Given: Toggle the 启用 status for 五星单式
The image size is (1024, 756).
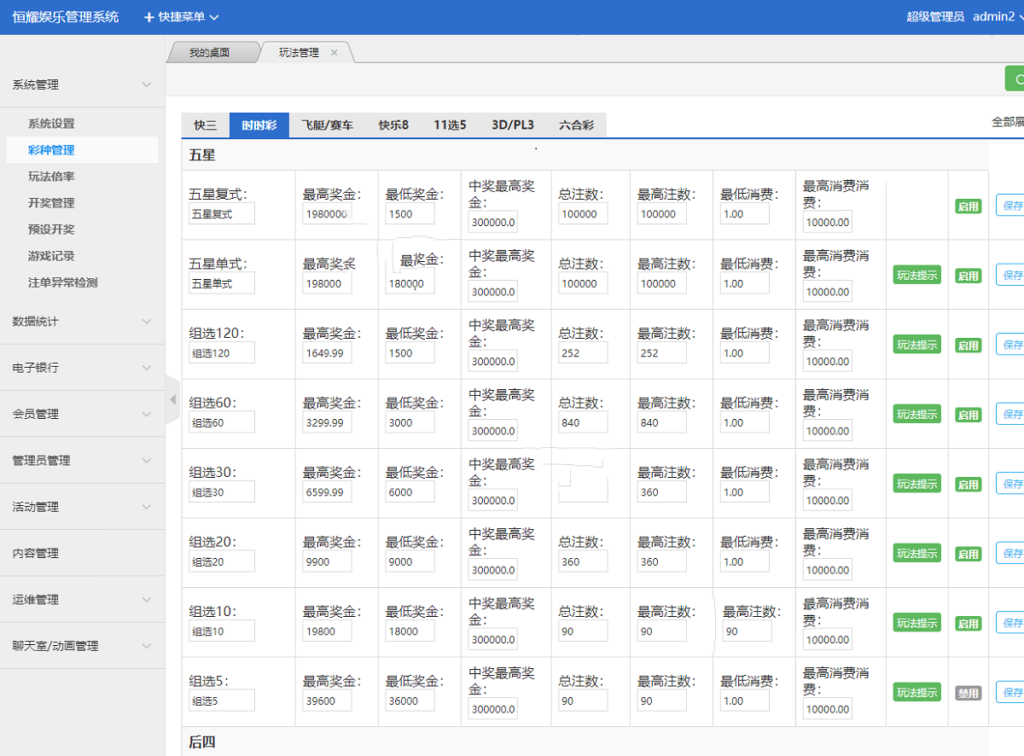Looking at the screenshot, I should (968, 276).
